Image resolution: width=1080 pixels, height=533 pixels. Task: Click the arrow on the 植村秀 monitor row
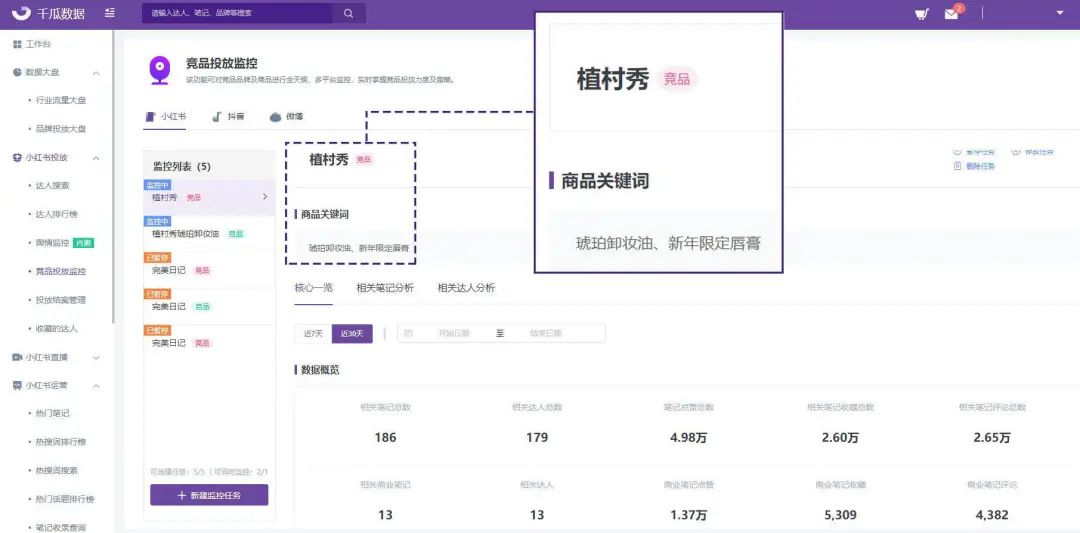[265, 197]
